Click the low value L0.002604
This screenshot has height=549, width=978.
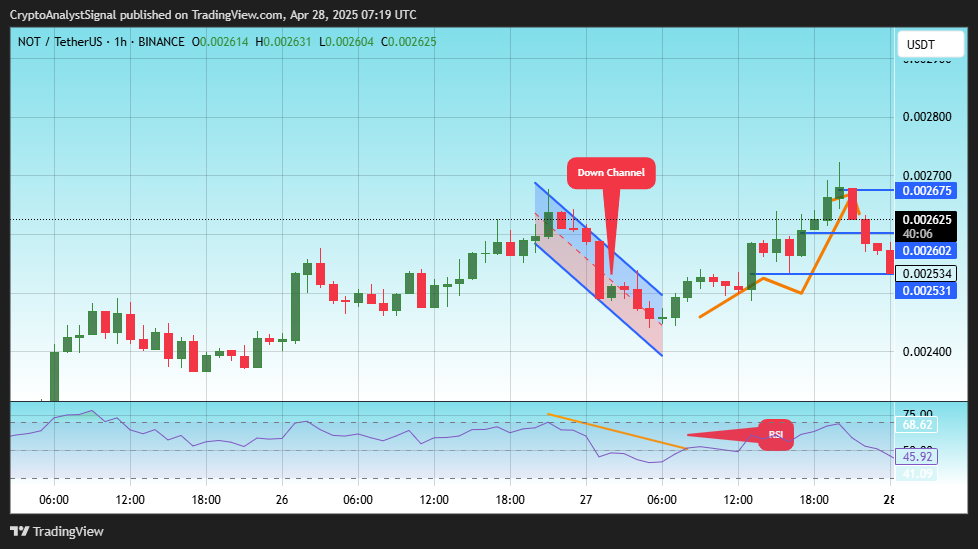pos(346,42)
